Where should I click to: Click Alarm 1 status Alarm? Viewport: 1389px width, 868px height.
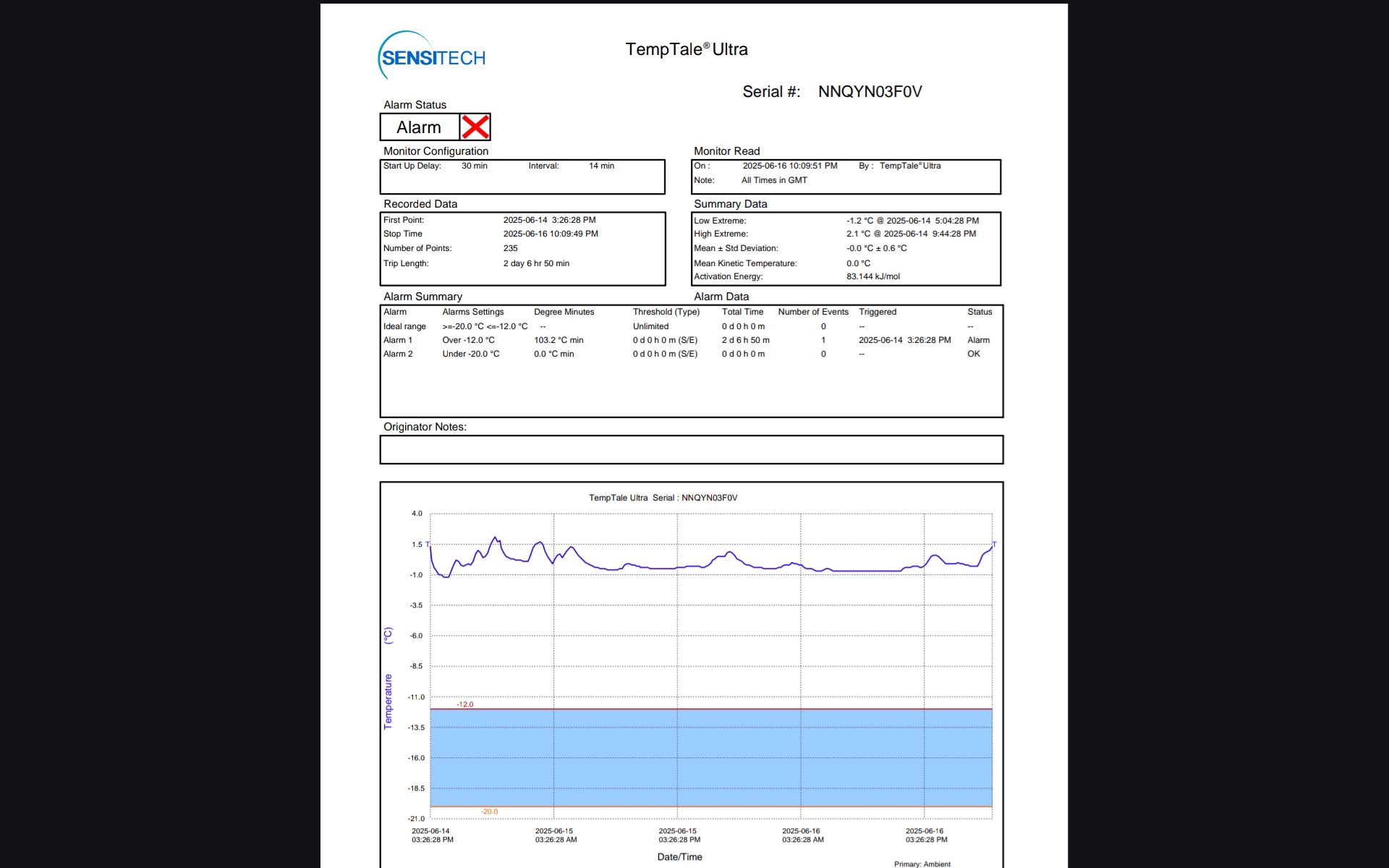coord(978,340)
